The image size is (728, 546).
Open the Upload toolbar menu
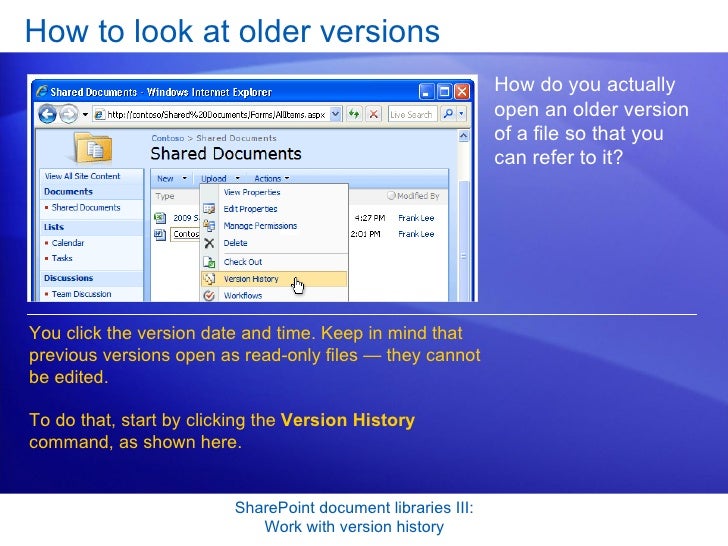220,178
